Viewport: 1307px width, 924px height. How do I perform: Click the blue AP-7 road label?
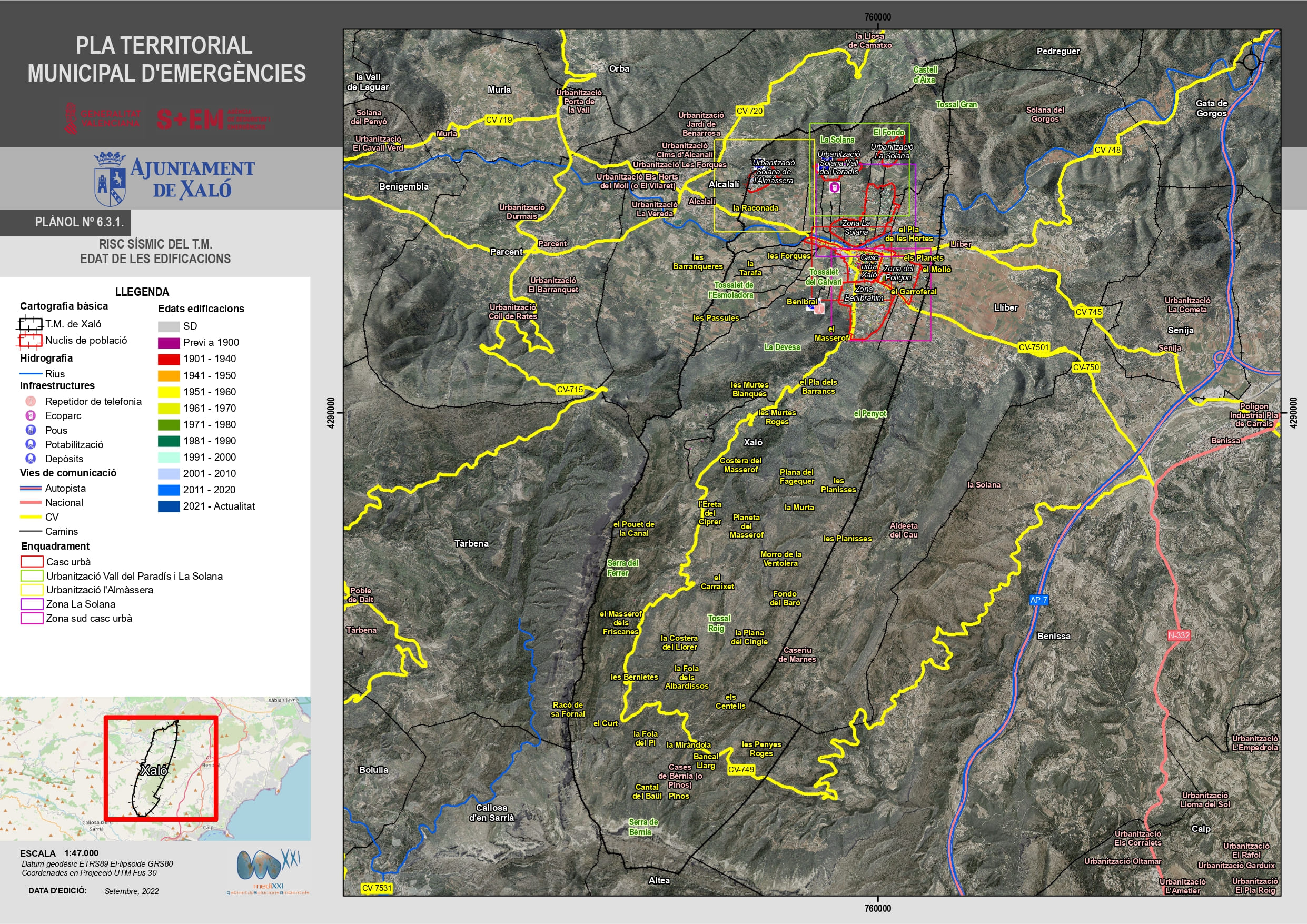click(1038, 600)
